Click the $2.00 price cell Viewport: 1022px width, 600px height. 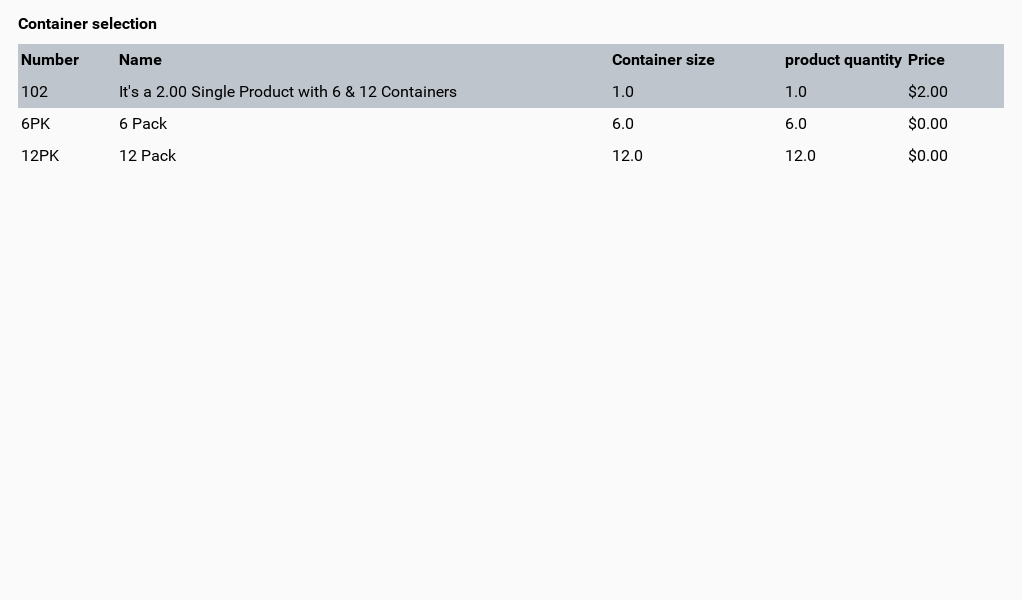[928, 92]
